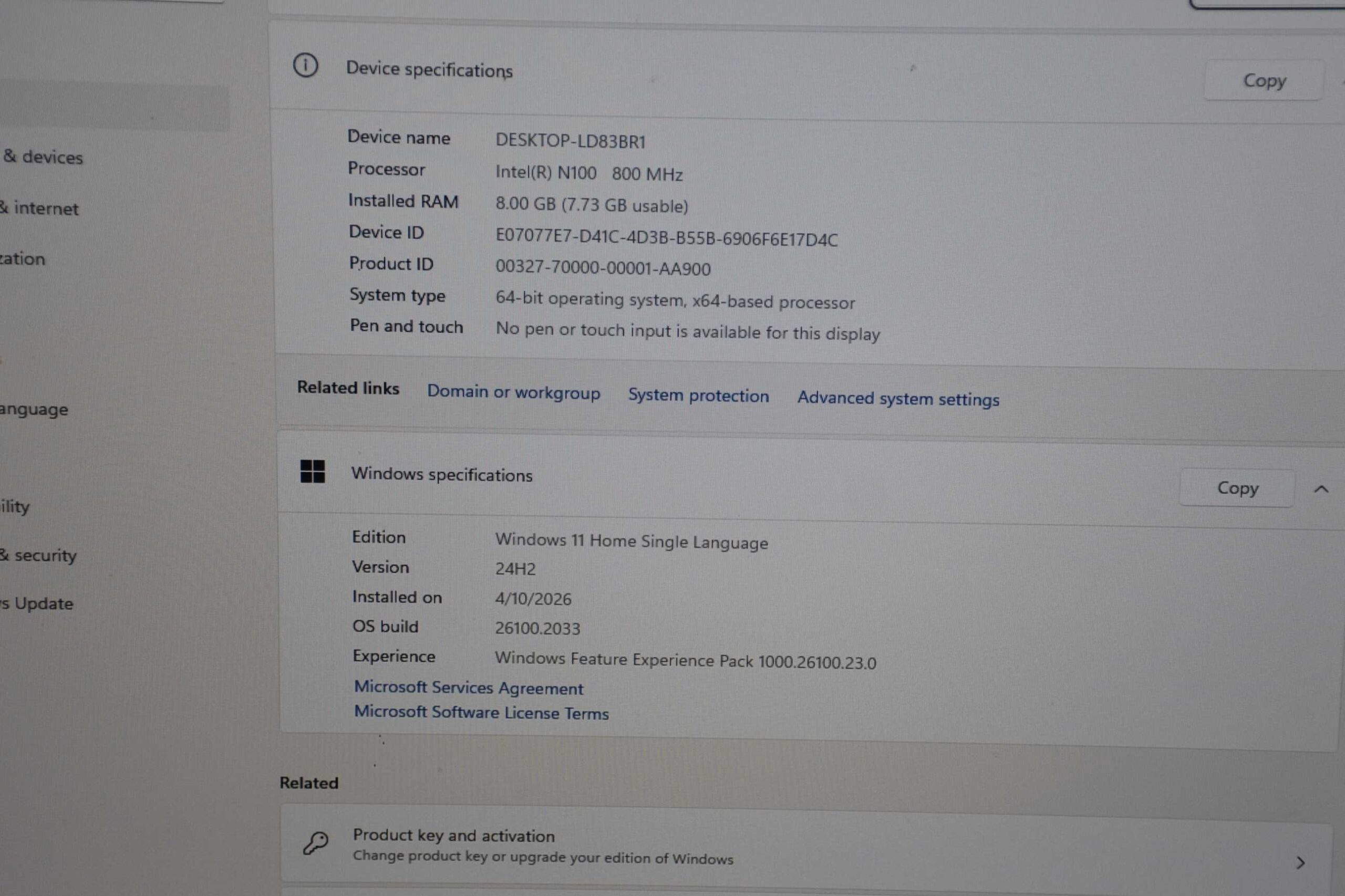Viewport: 1345px width, 896px height.
Task: Open Domain or workgroup link
Action: [x=513, y=392]
